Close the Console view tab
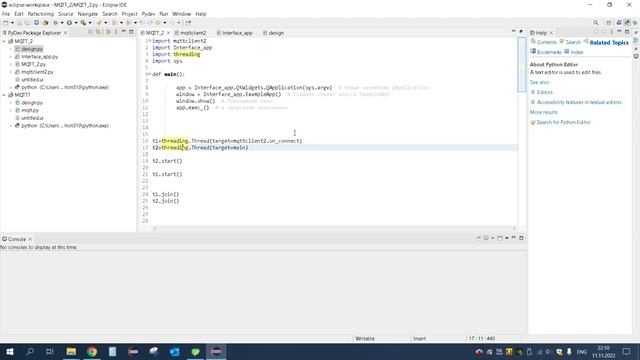The image size is (640, 360). (30, 239)
